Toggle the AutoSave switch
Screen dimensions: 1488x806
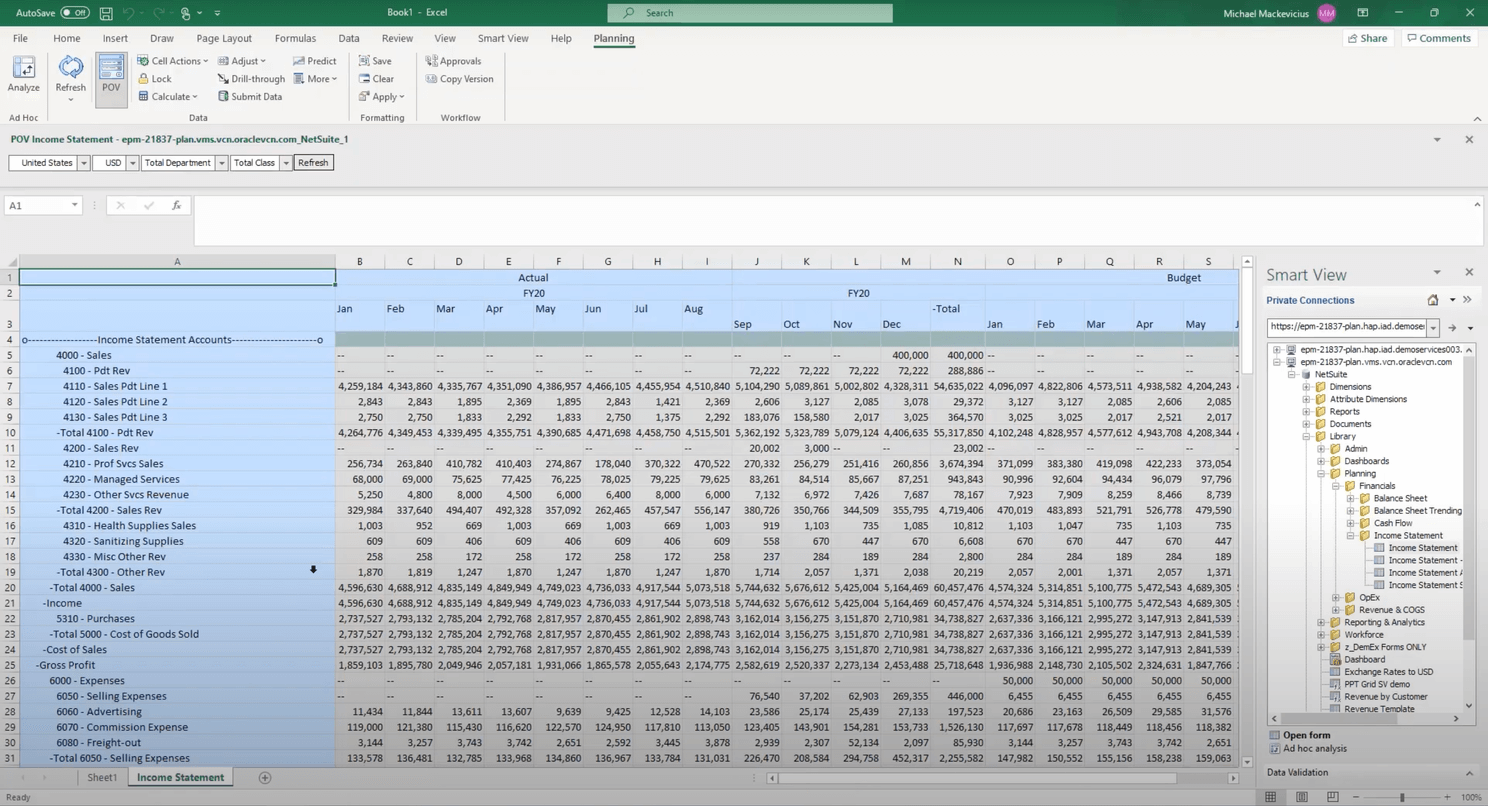pyautogui.click(x=75, y=13)
